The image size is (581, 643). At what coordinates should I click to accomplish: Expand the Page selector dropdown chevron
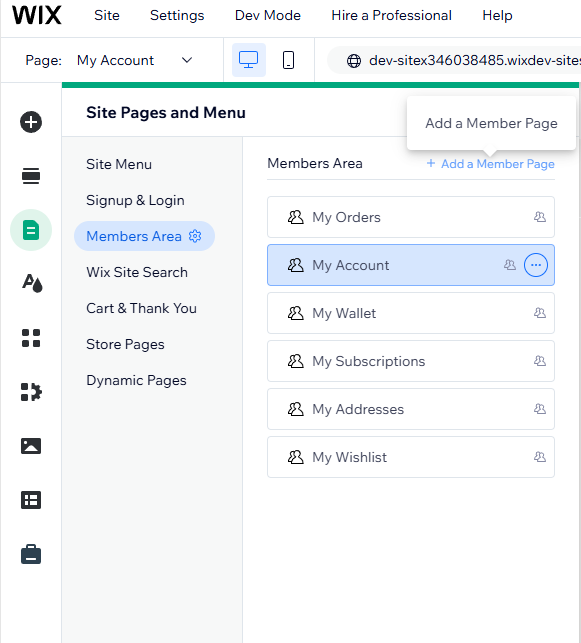point(187,60)
